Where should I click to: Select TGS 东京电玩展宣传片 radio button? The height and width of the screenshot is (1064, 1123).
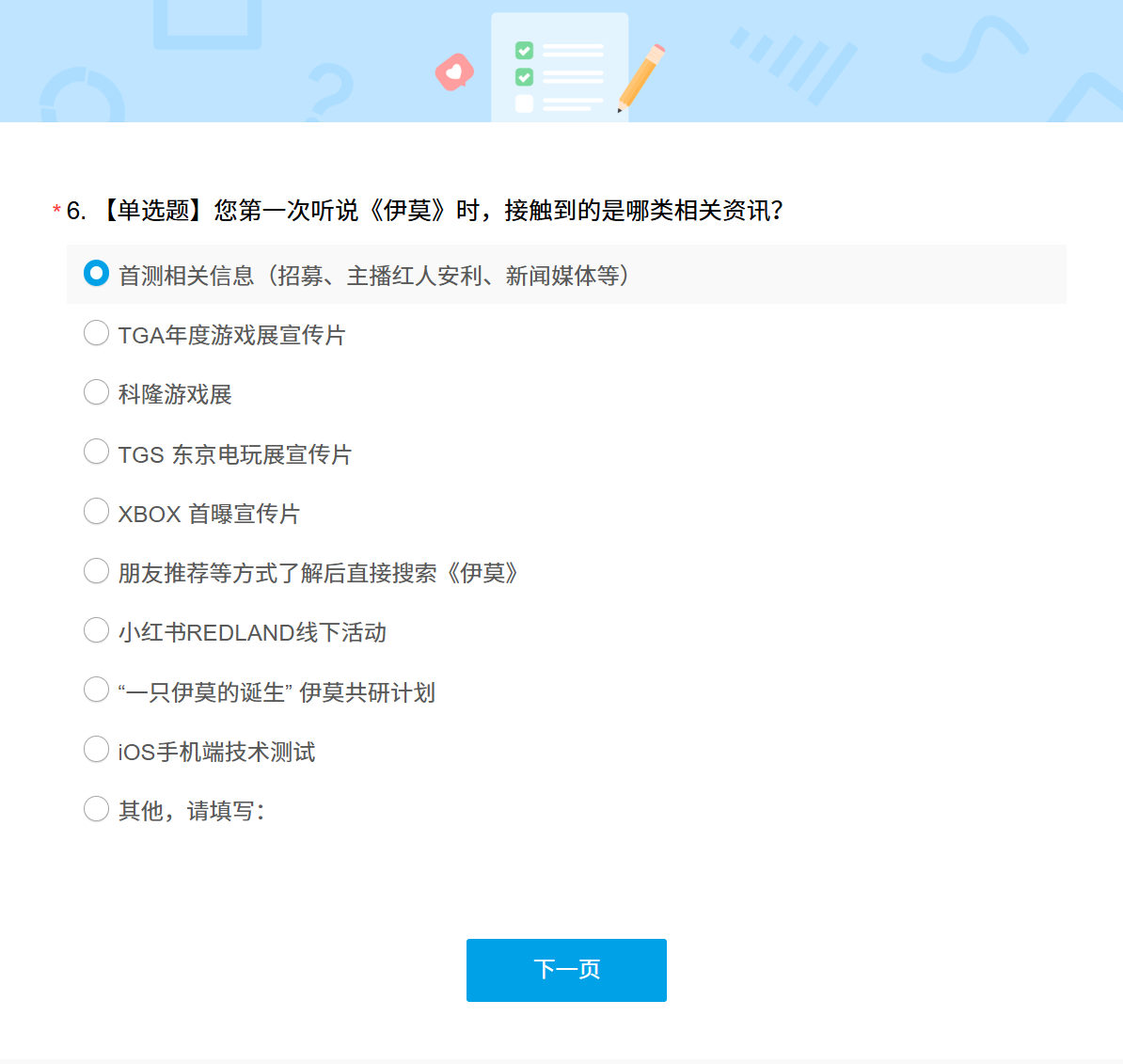click(96, 453)
